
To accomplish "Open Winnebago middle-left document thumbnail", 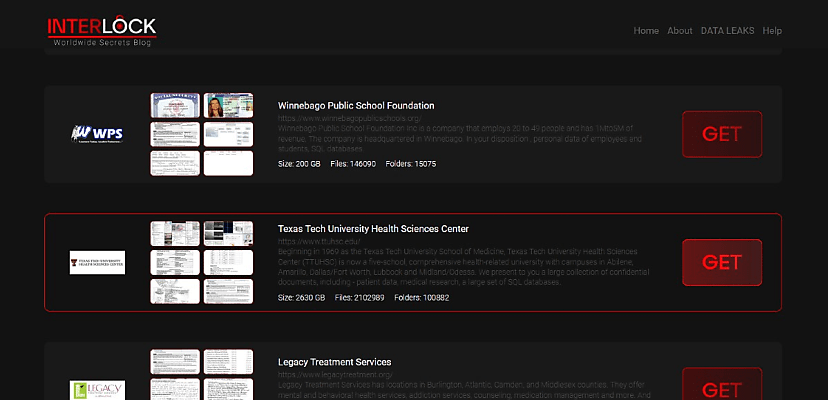I will (175, 134).
